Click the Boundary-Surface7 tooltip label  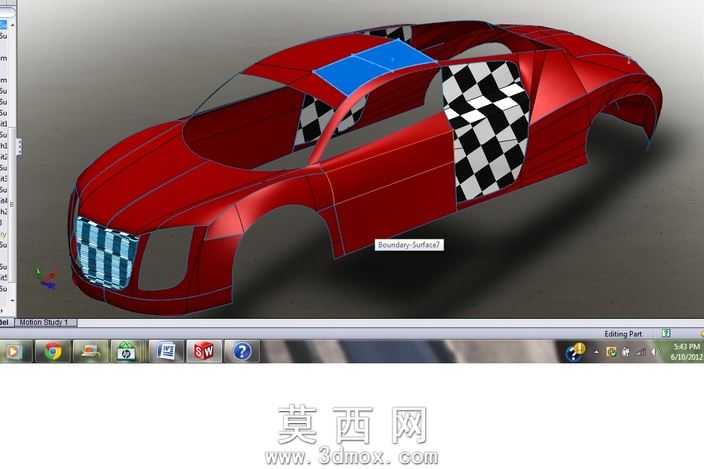tap(410, 245)
